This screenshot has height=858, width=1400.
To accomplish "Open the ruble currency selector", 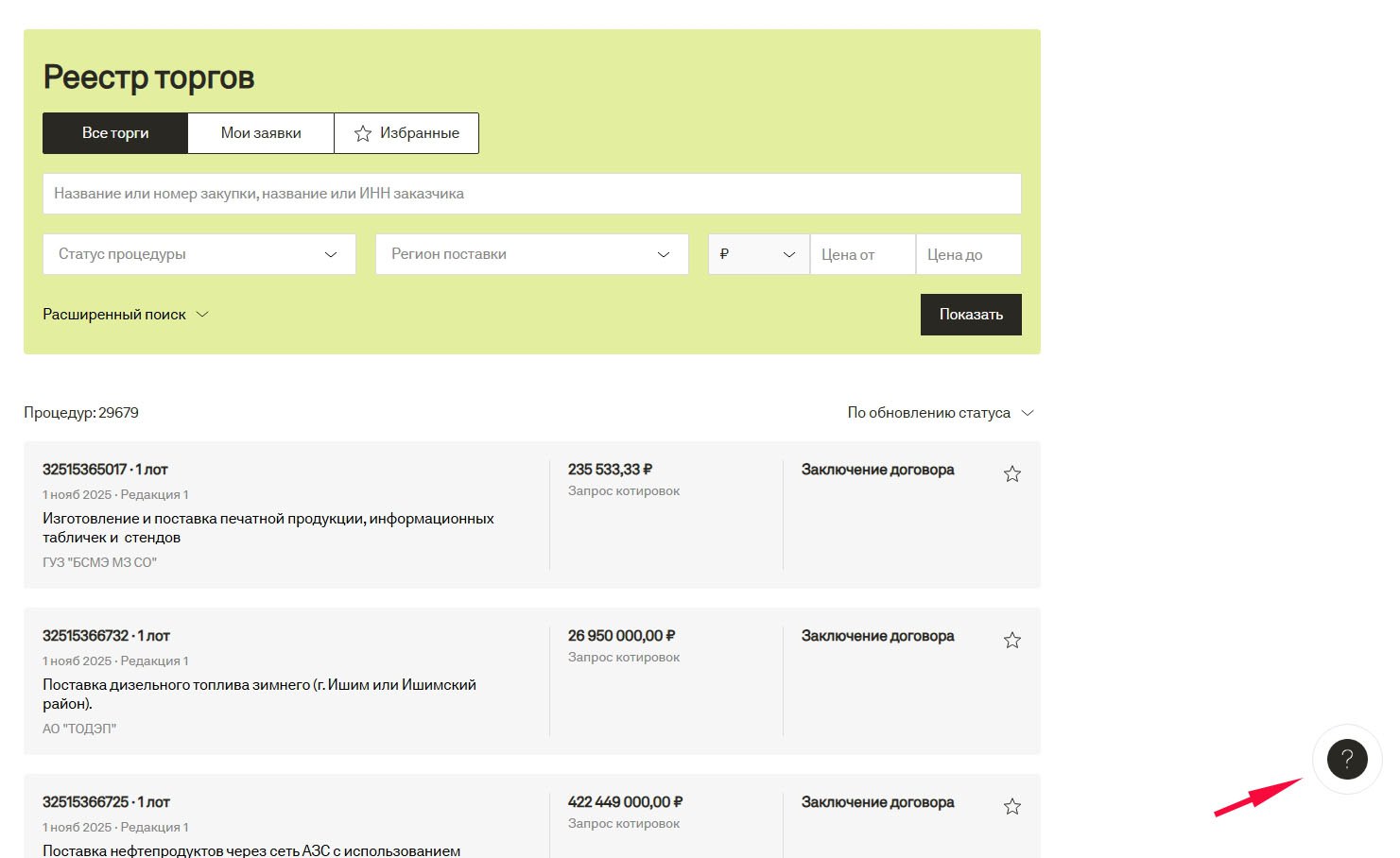I will (758, 254).
